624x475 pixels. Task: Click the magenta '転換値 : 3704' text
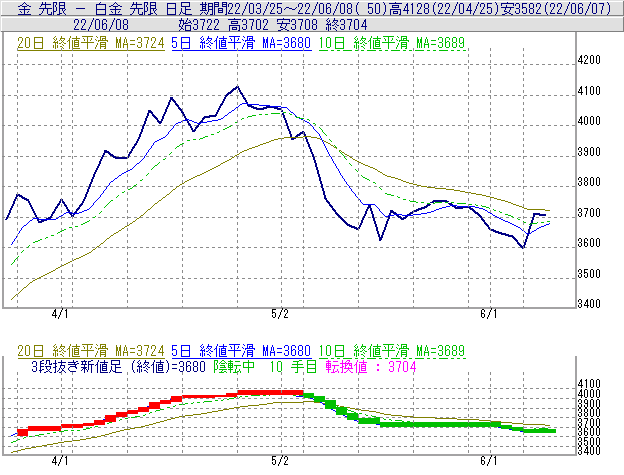[371, 366]
